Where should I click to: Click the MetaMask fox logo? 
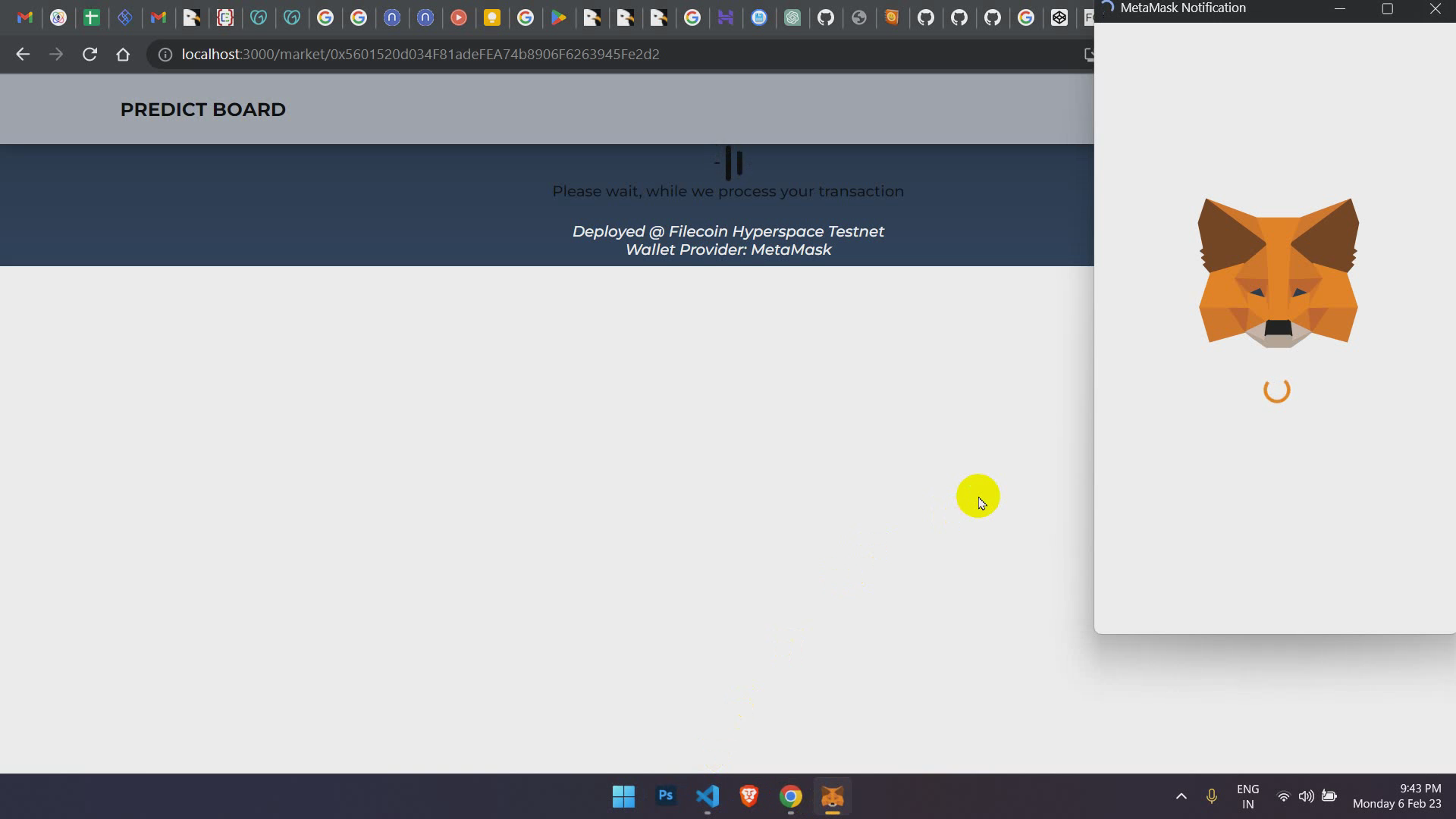tap(1278, 273)
